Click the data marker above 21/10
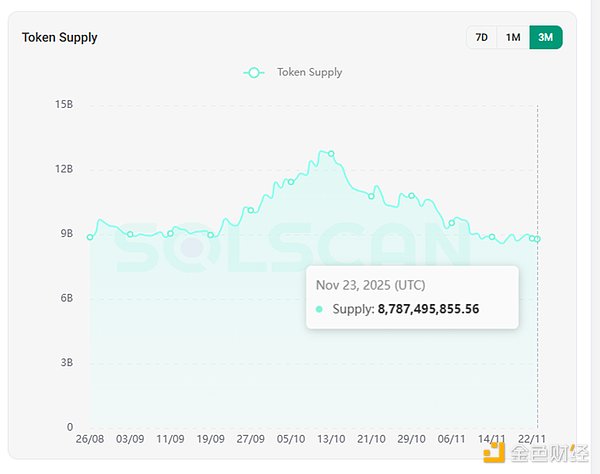Screen dimensions: 600x474 click(x=371, y=195)
